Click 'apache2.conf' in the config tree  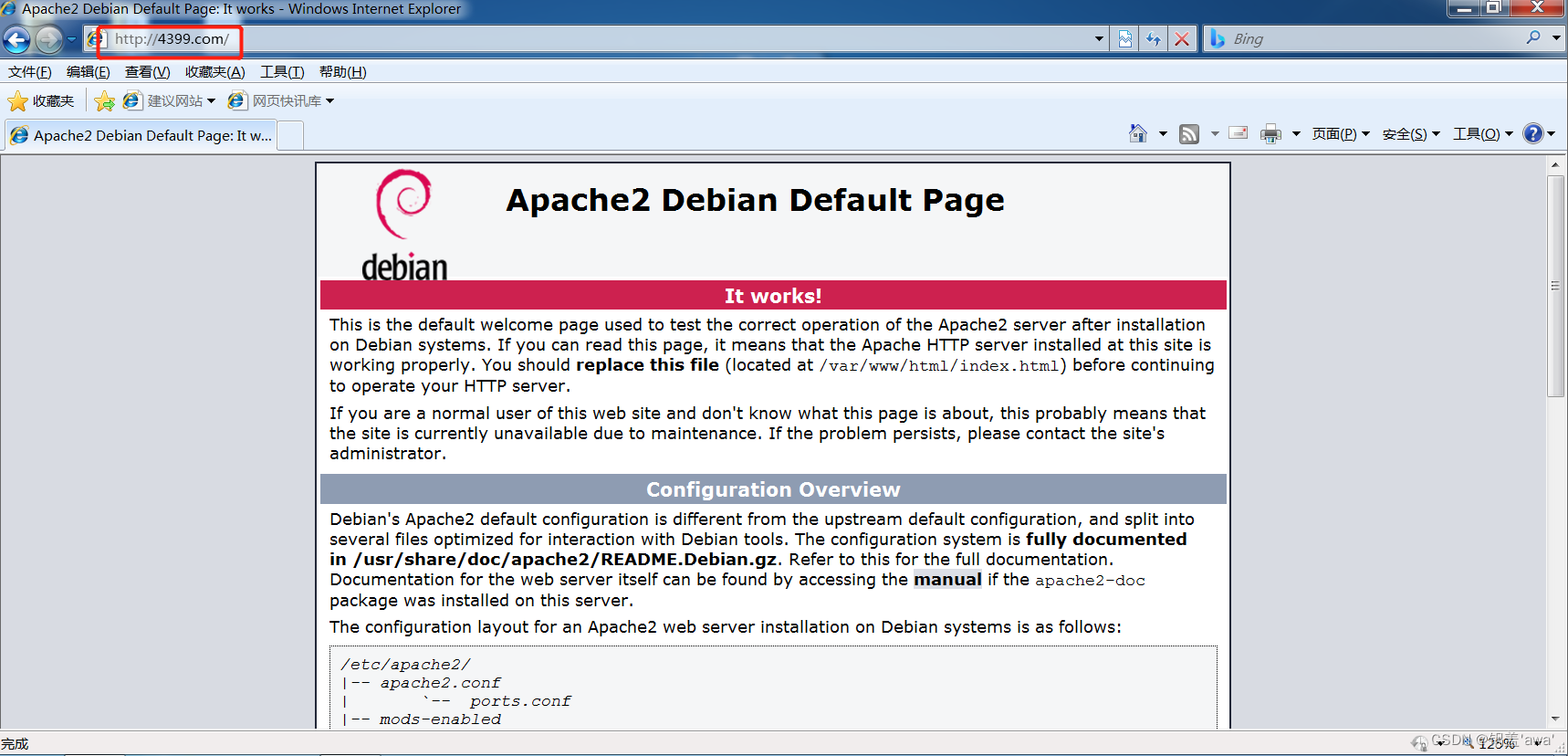(x=441, y=683)
